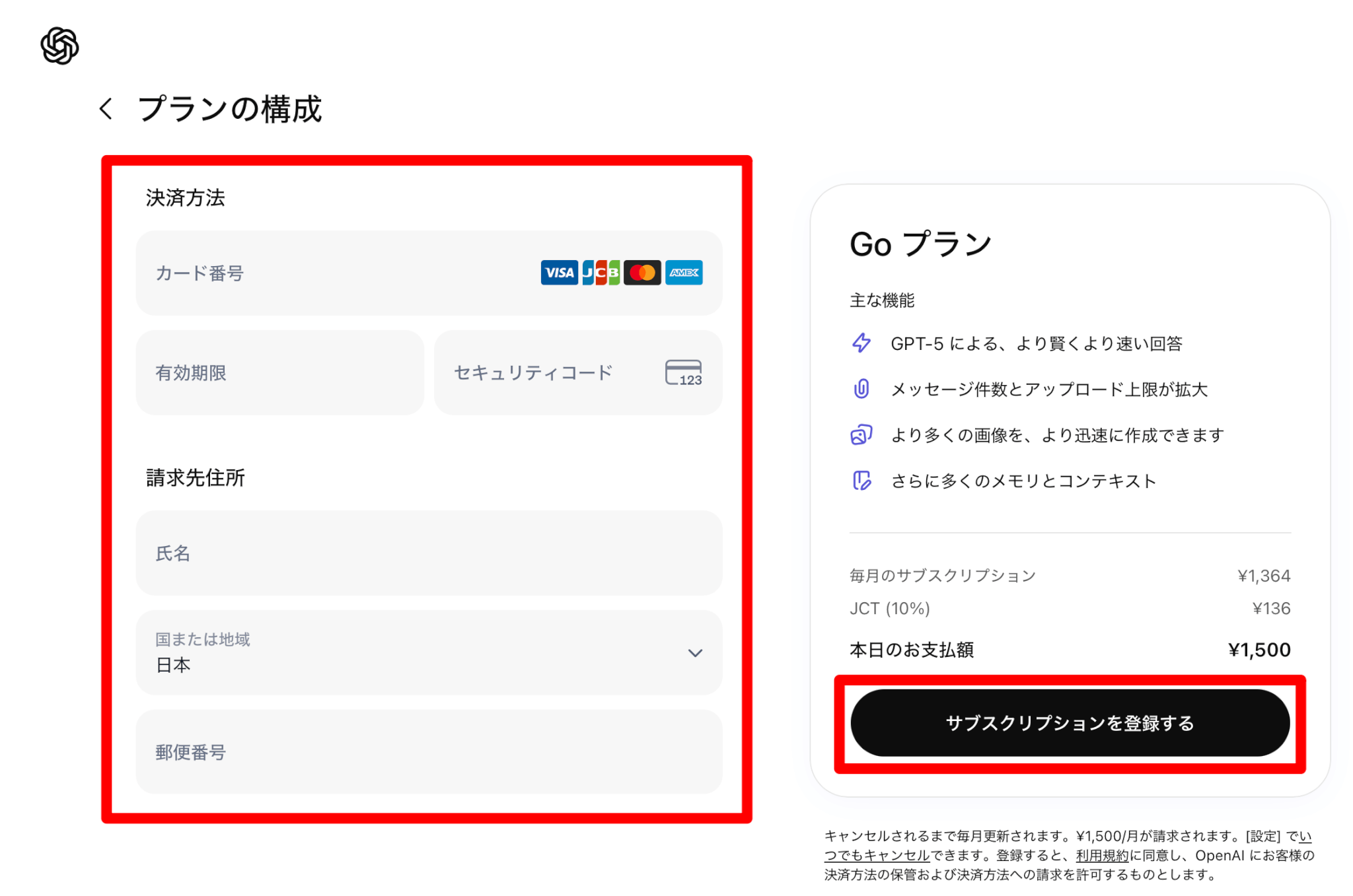
Task: Click the security code card 123 icon
Action: 683,372
